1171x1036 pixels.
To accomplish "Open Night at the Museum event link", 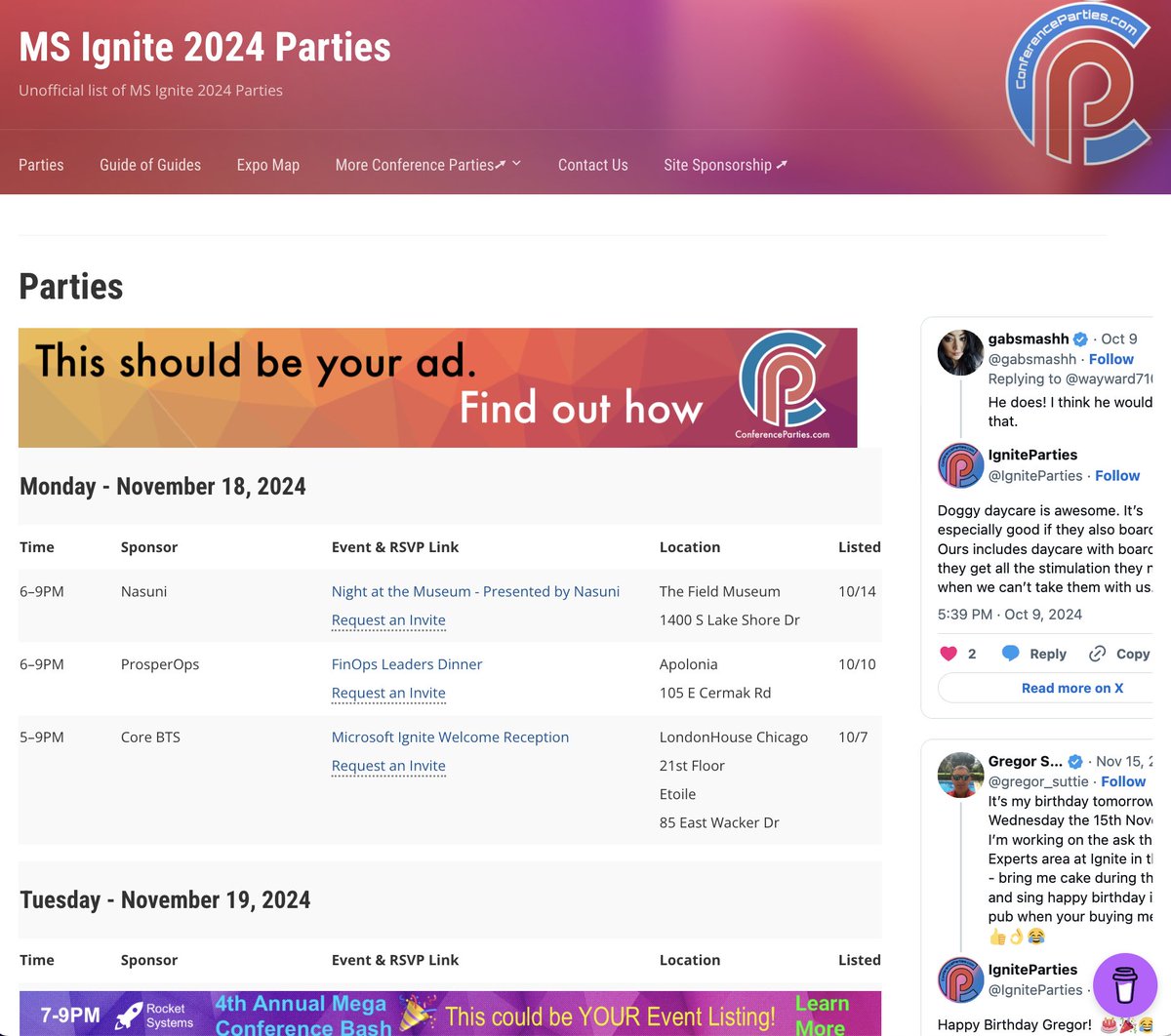I will [x=475, y=591].
